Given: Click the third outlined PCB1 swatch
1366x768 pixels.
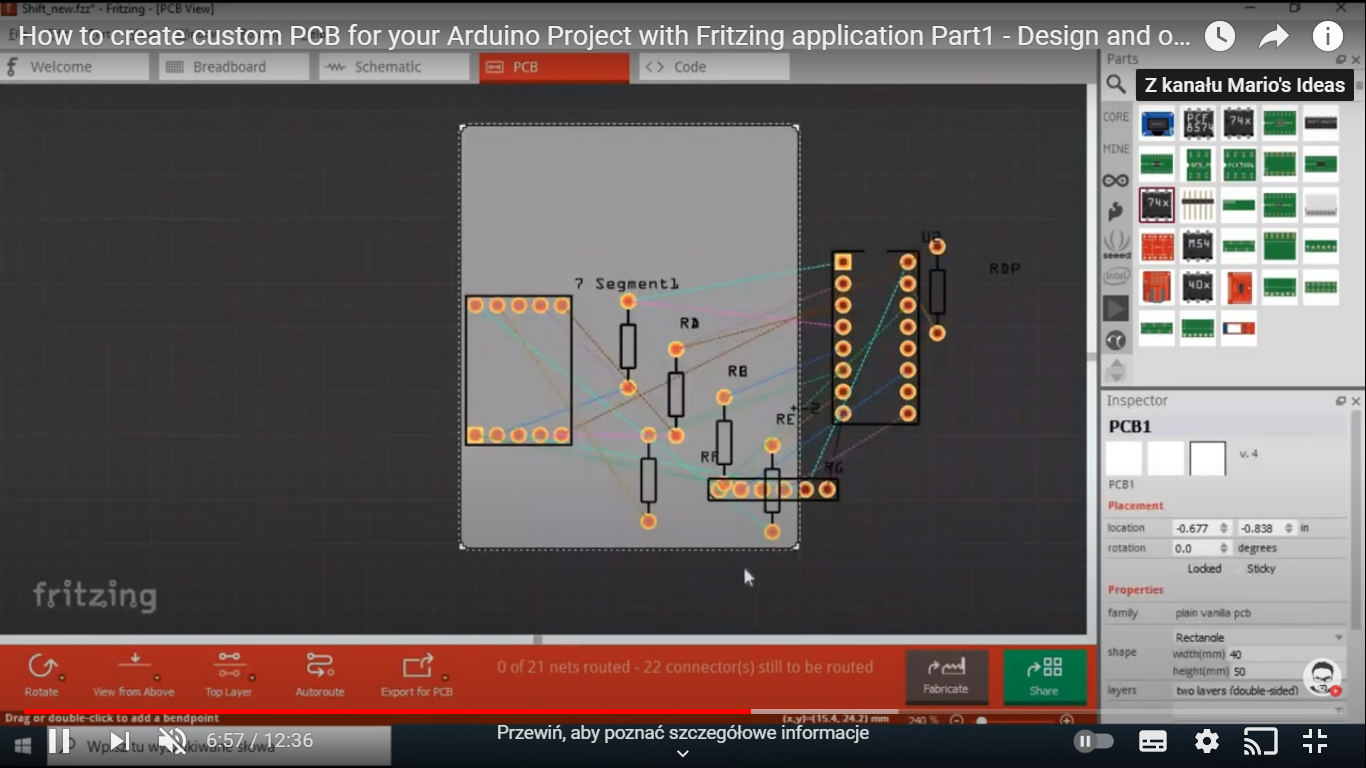Looking at the screenshot, I should pos(1207,459).
